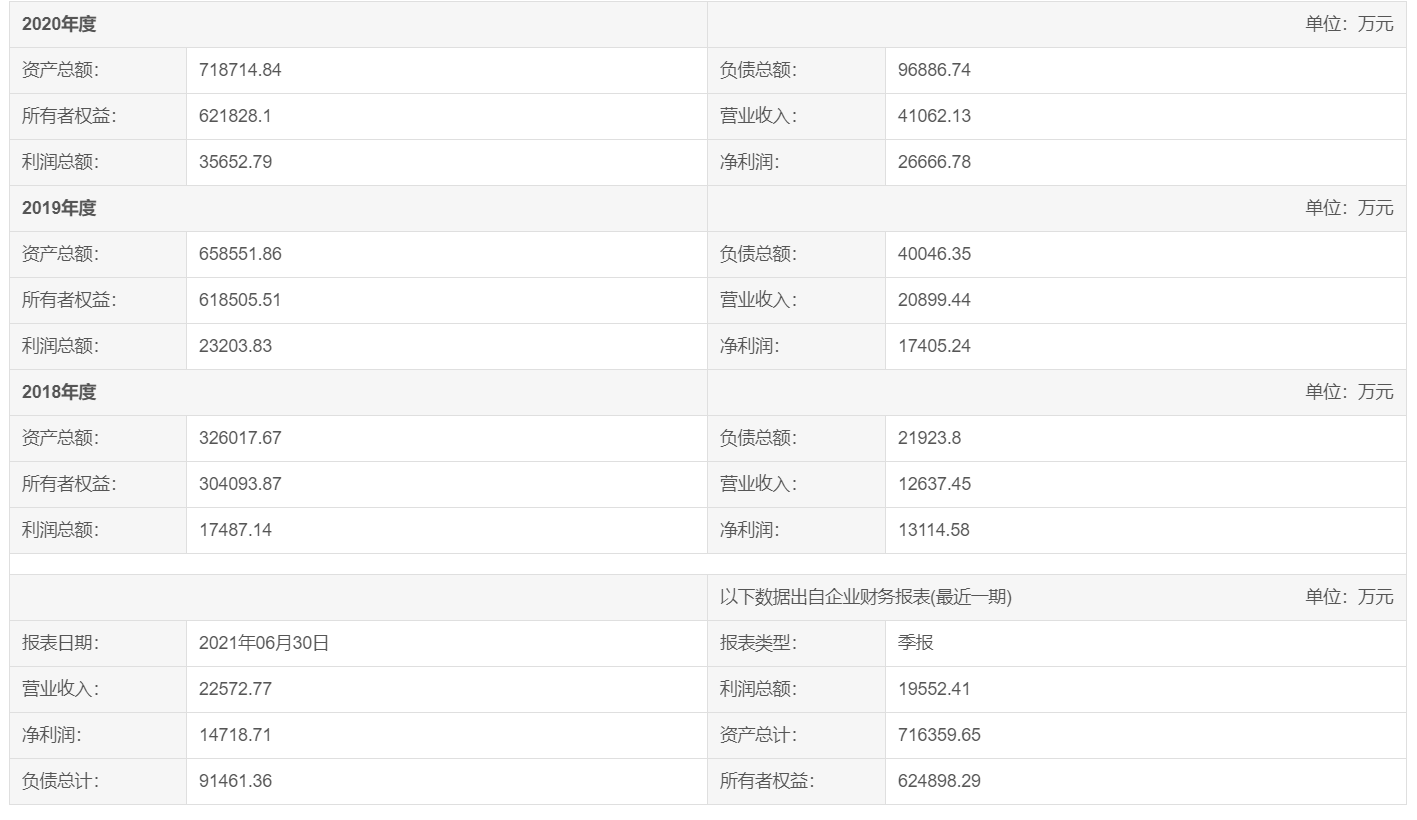Select the 2018 net profit value 13114.58

click(x=934, y=531)
